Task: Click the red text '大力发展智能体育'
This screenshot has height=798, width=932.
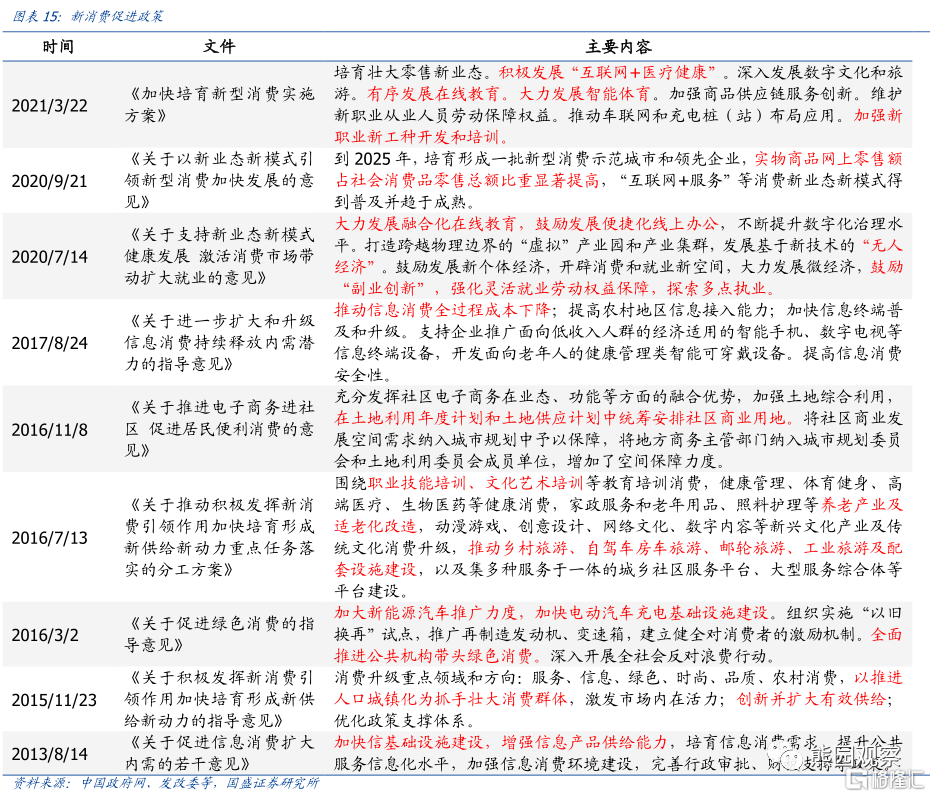Action: pos(584,94)
